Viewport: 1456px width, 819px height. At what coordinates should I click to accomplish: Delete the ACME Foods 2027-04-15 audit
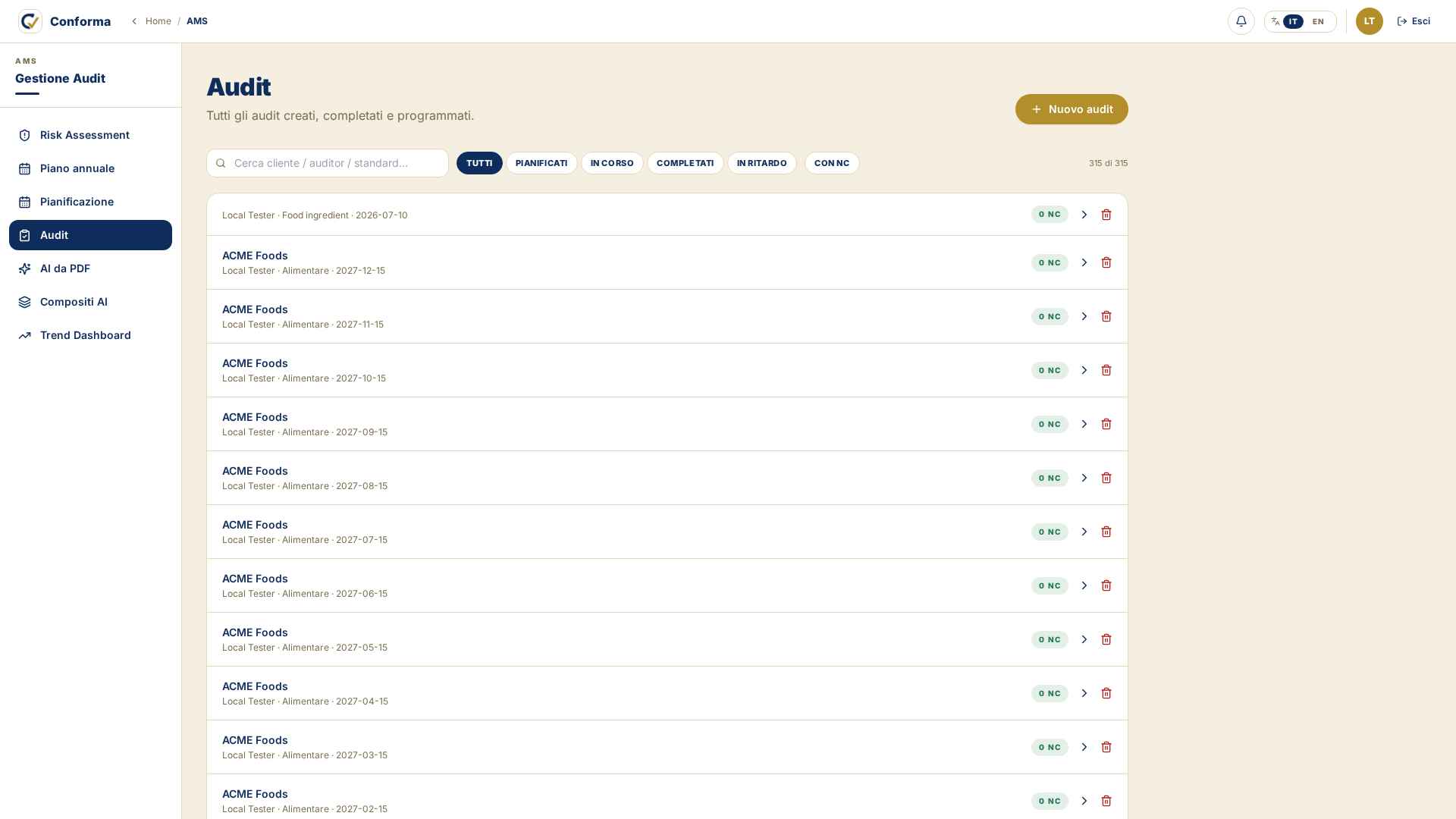pos(1106,693)
